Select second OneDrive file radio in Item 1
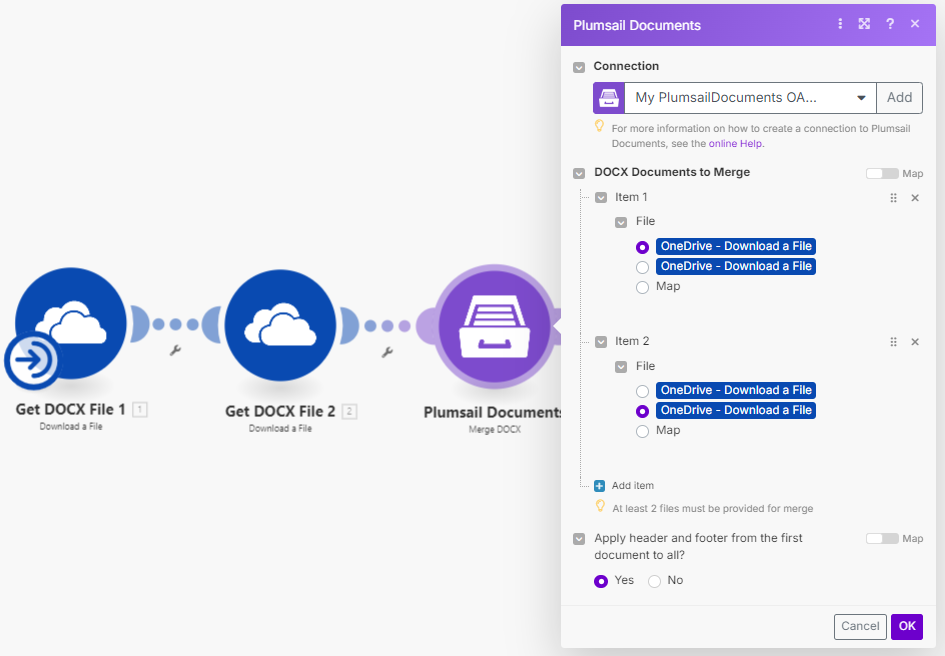945x656 pixels. tap(642, 267)
